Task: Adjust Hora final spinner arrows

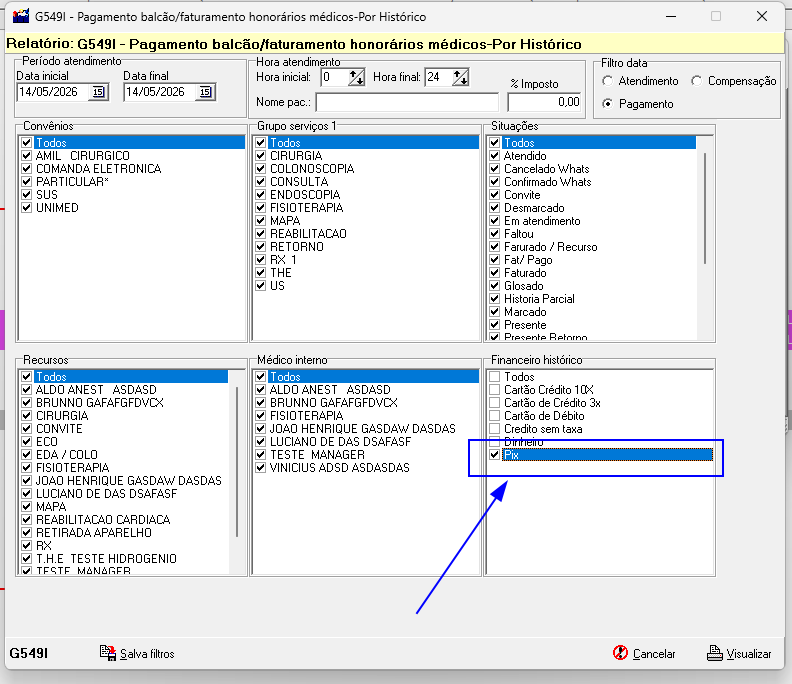Action: click(460, 77)
